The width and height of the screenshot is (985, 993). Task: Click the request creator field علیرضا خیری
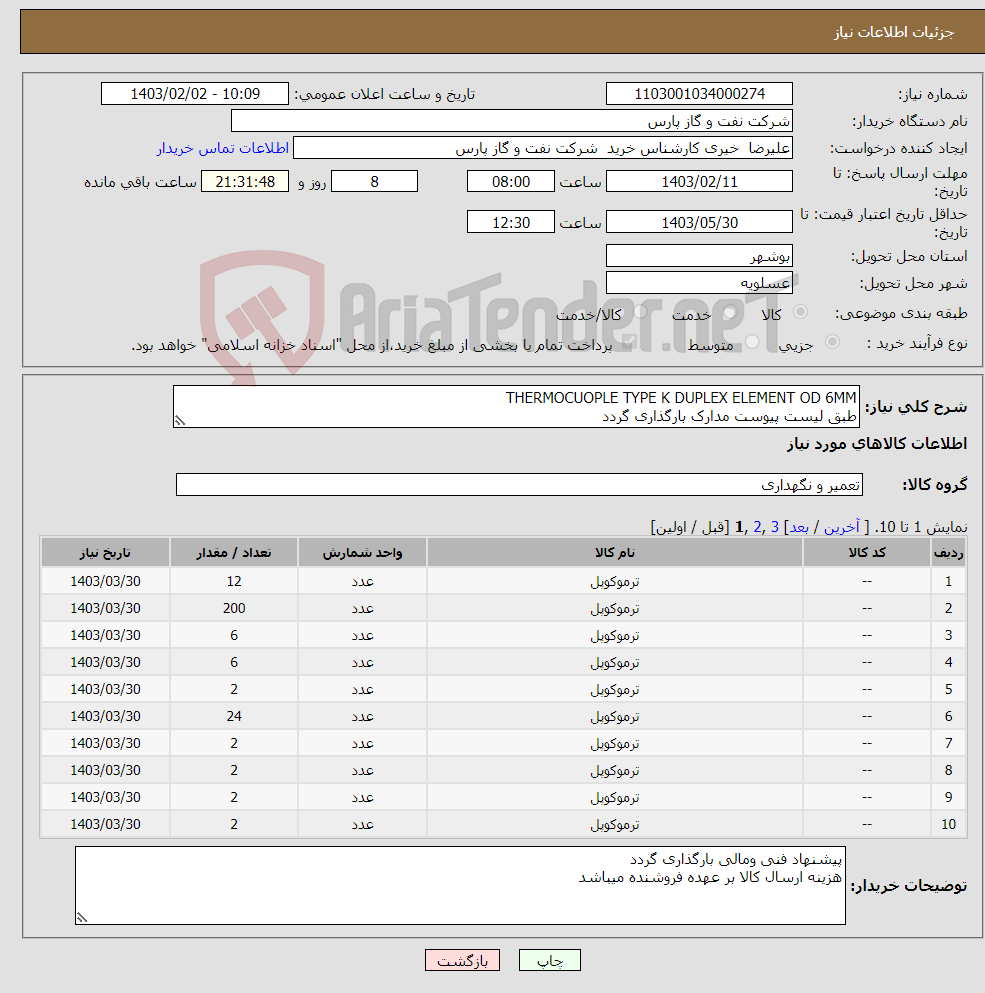click(543, 148)
